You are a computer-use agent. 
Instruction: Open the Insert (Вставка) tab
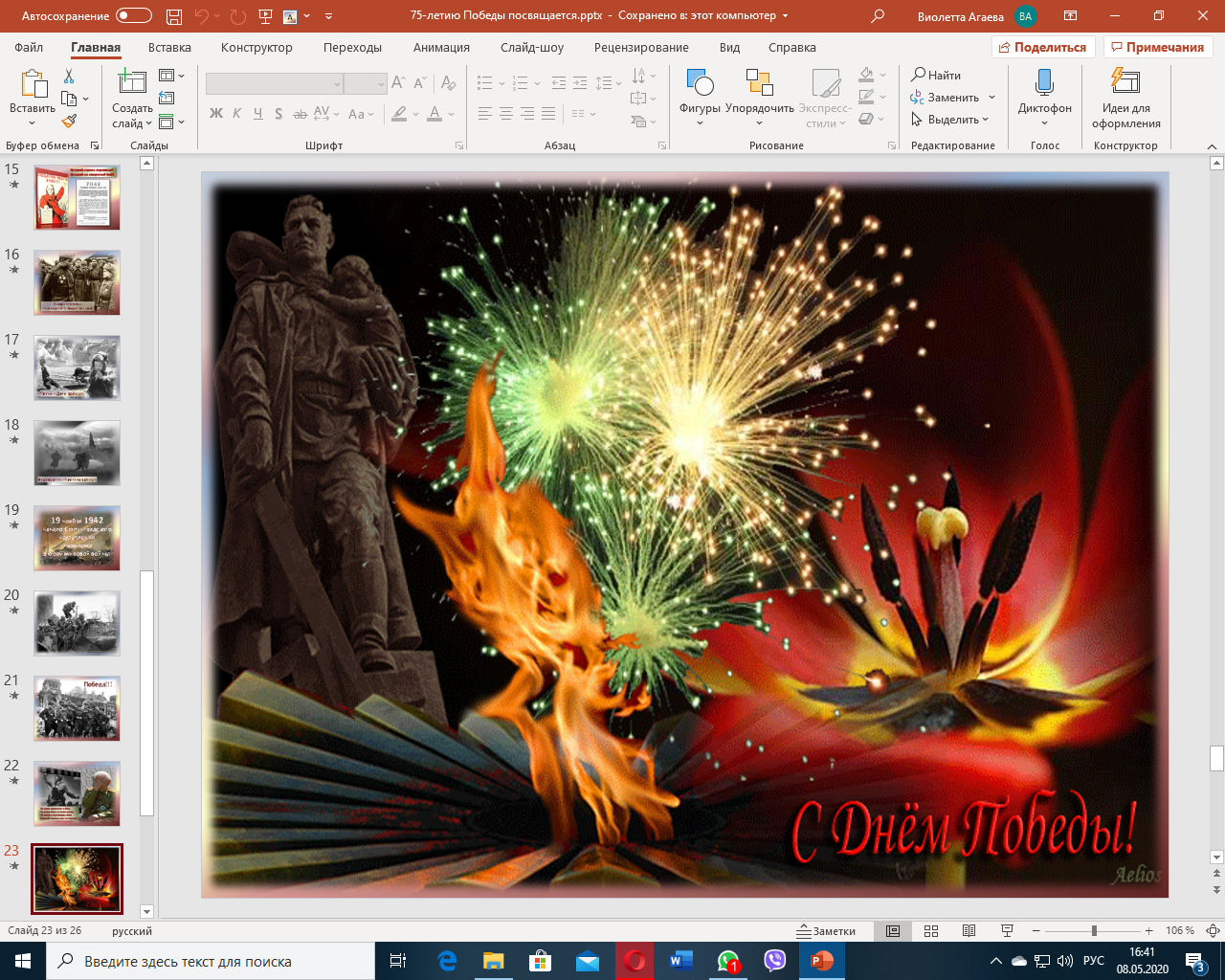[169, 48]
